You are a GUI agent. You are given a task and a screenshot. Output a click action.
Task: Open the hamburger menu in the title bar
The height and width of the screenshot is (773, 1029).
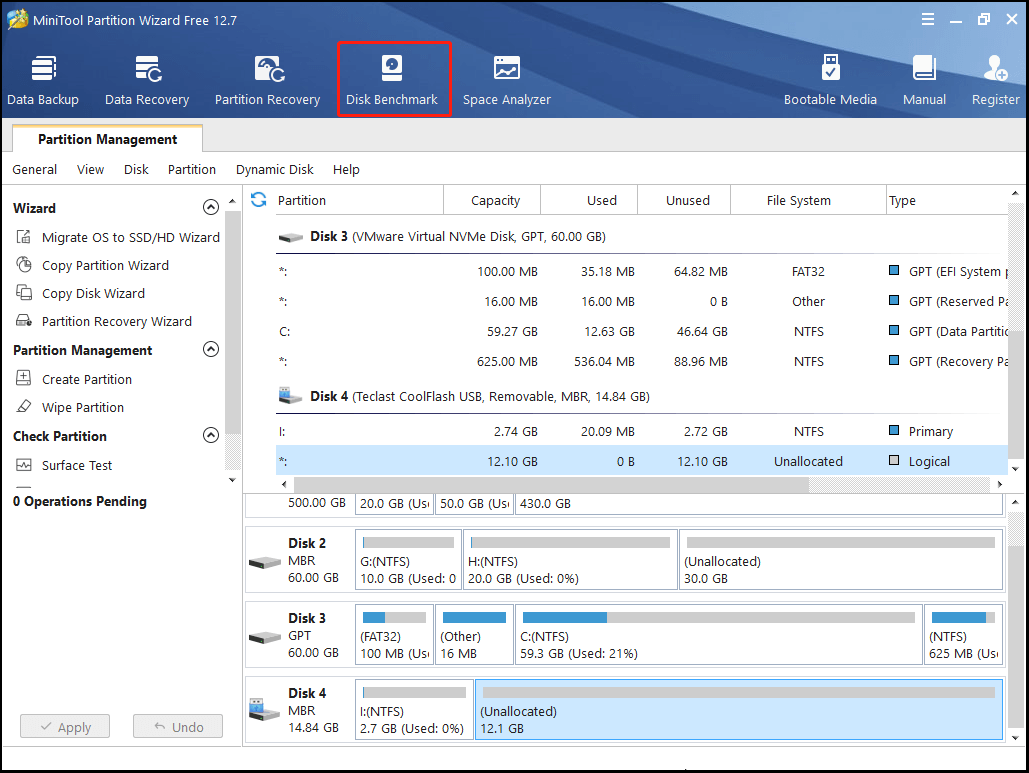coord(928,19)
